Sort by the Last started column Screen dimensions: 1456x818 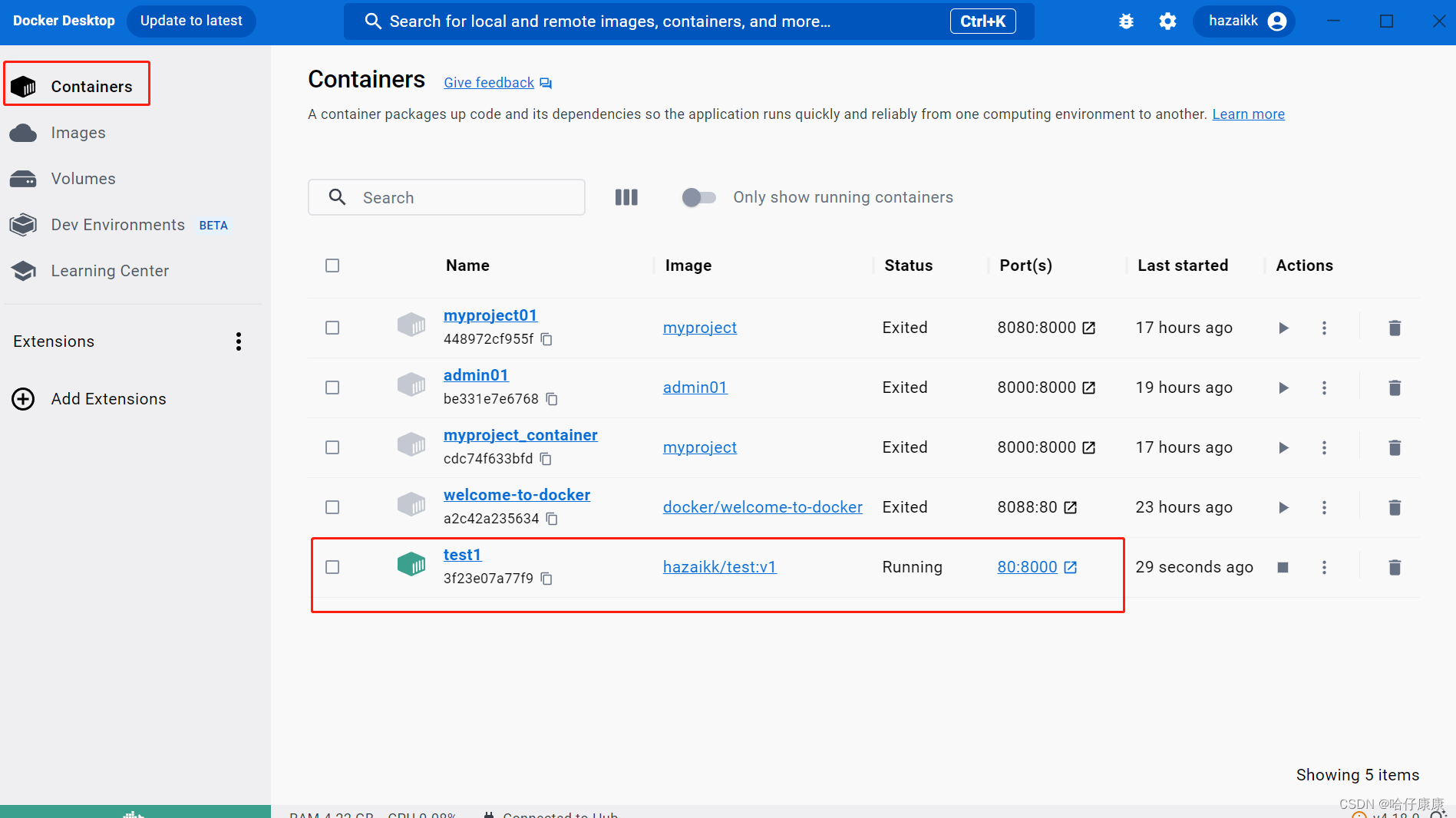1182,266
